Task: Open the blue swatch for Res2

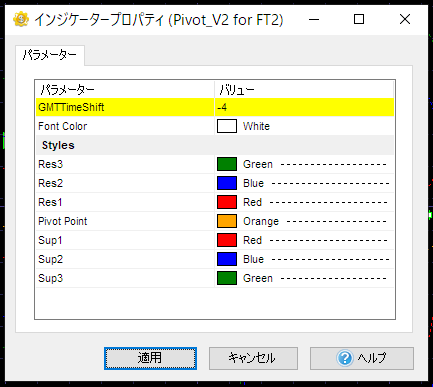Action: click(227, 183)
